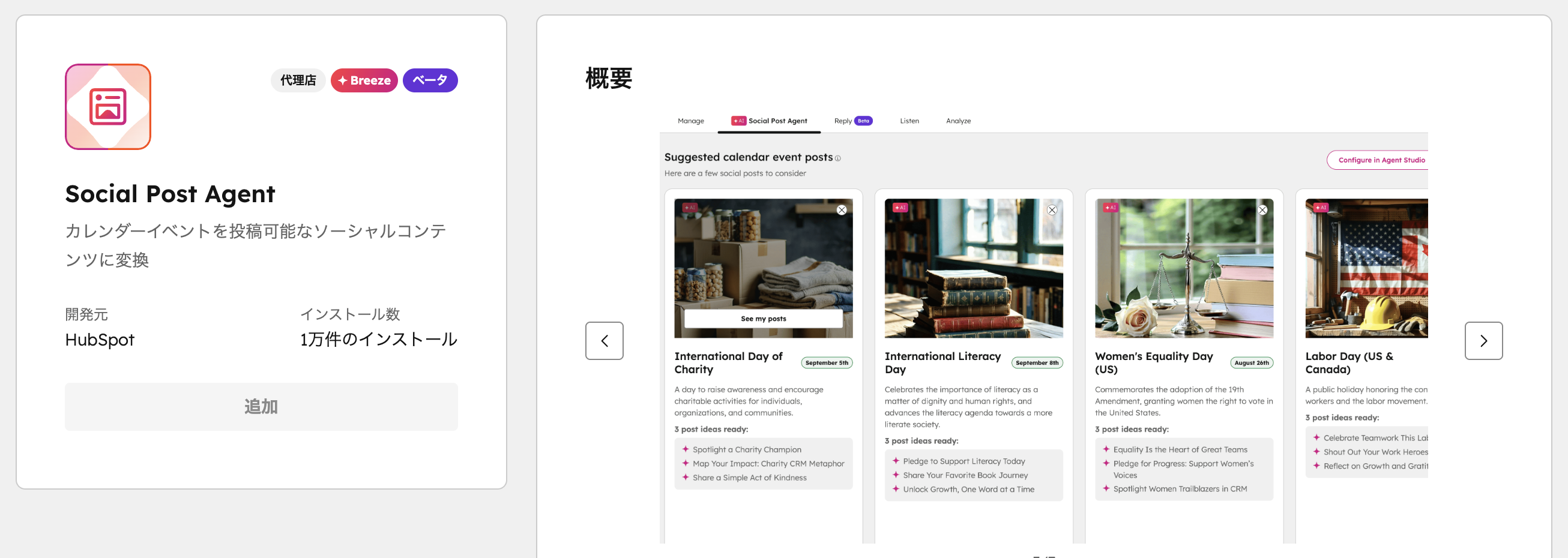This screenshot has height=558, width=1568.
Task: Click the sparkle icon beside Pledge to Support Literacy Today
Action: coord(896,461)
